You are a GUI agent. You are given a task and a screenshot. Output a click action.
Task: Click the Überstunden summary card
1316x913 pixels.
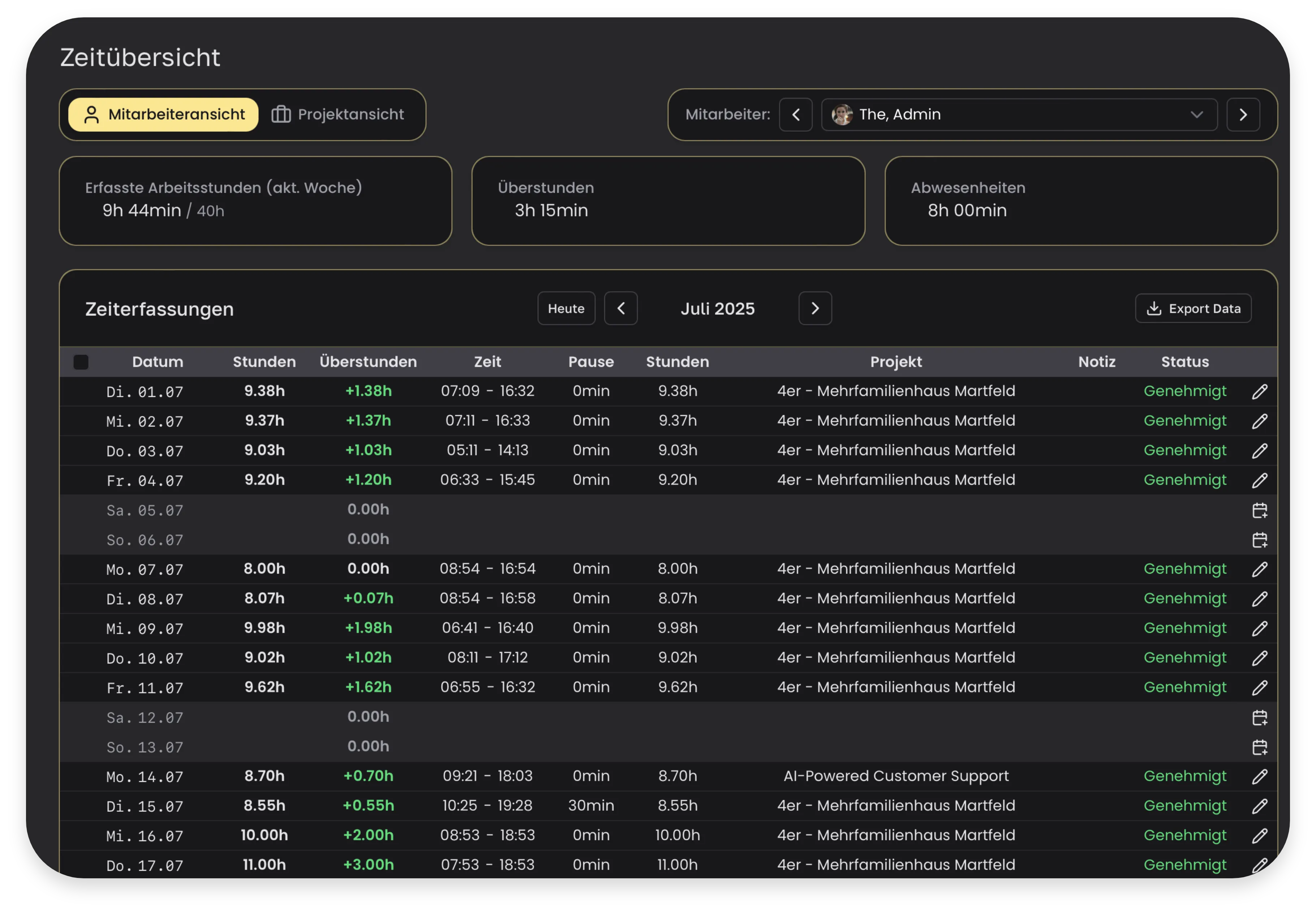pyautogui.click(x=667, y=201)
